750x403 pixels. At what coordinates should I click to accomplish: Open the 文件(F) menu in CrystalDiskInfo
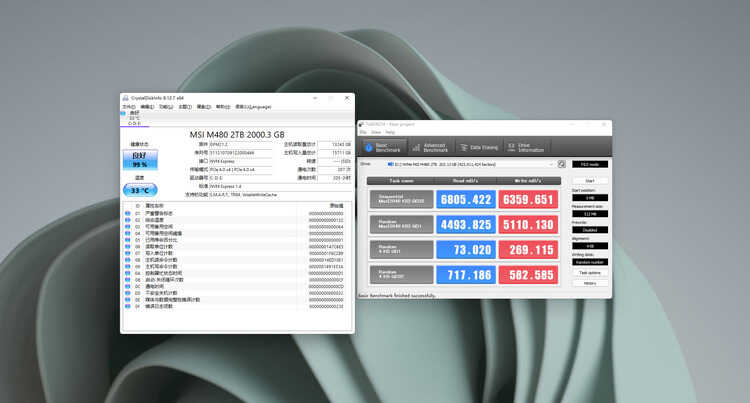coord(129,107)
